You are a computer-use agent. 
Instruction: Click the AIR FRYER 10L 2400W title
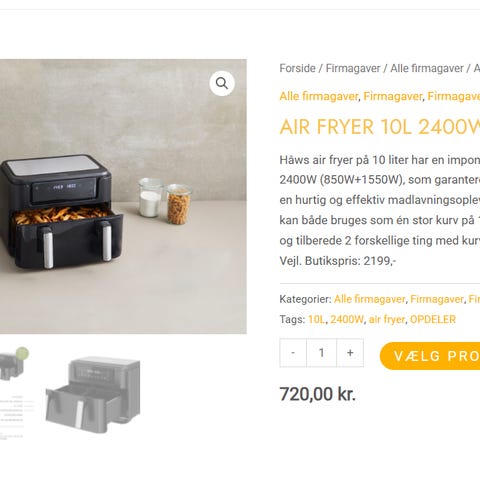[x=380, y=127]
